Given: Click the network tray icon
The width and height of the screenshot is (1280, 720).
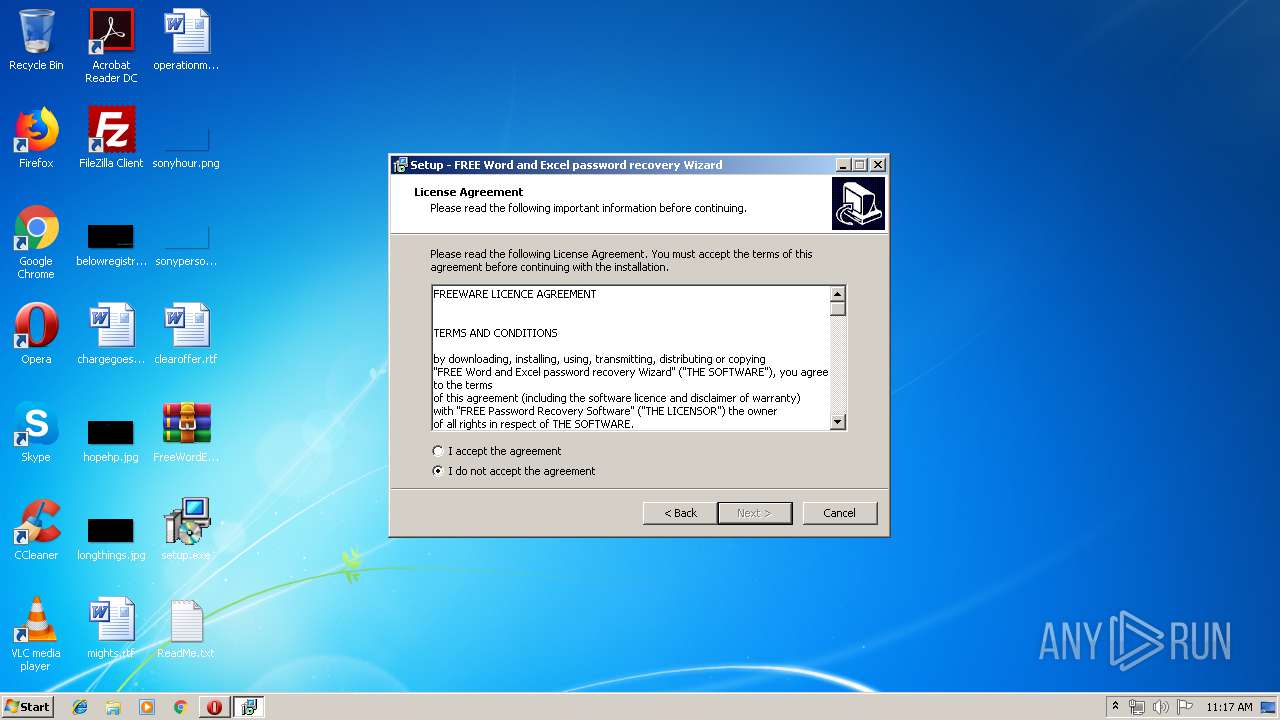Looking at the screenshot, I should [1137, 707].
